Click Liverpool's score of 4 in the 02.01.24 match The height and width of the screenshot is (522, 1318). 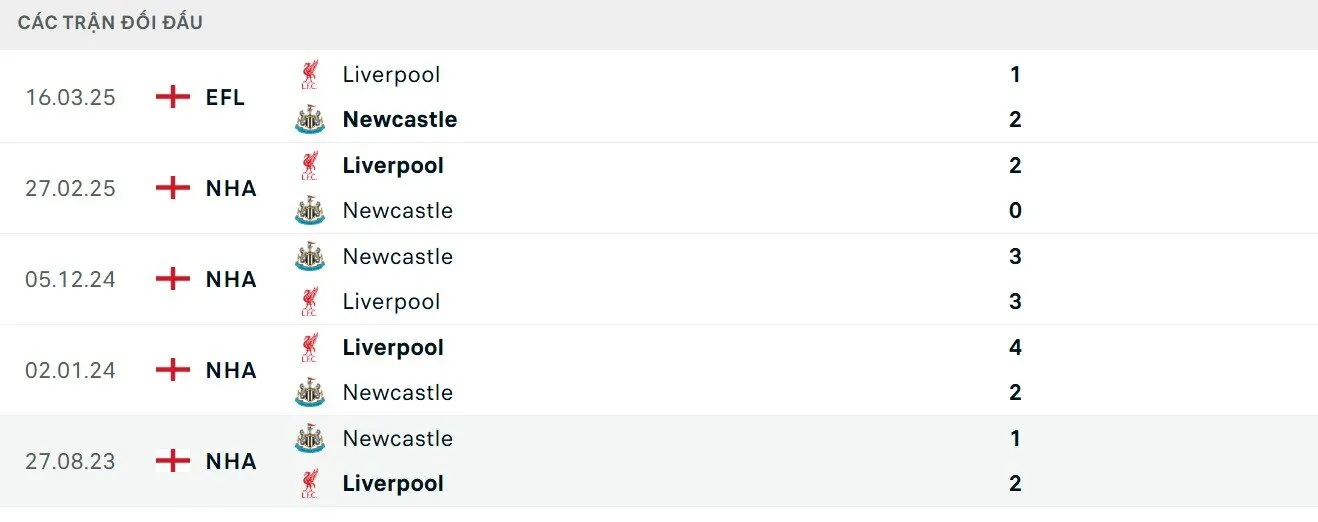(x=1015, y=348)
